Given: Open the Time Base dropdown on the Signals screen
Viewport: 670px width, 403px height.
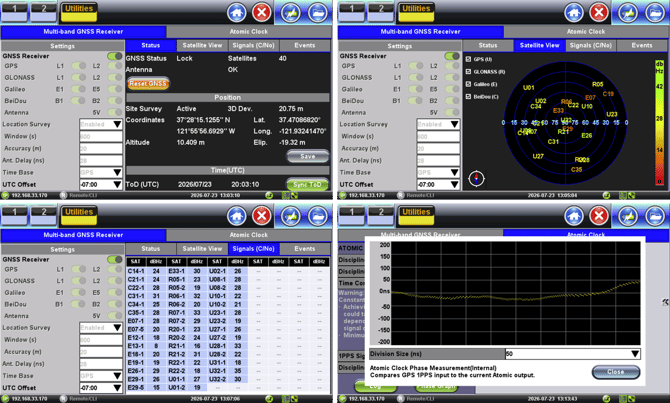Looking at the screenshot, I should 101,376.
